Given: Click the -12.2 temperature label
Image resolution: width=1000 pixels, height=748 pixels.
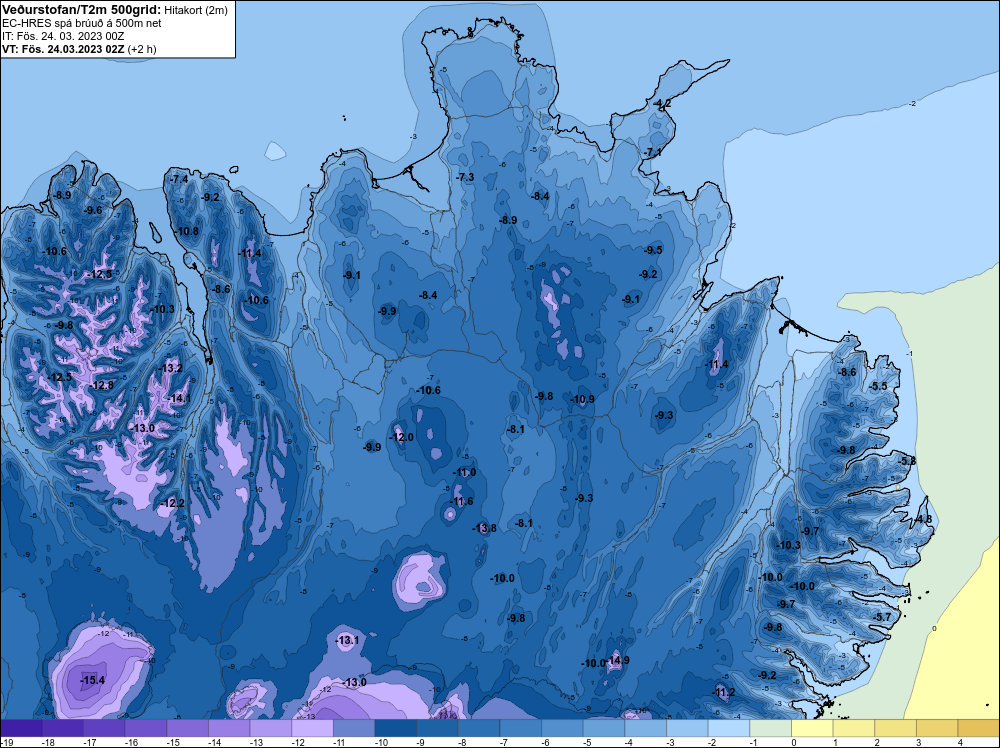Looking at the screenshot, I should (x=172, y=503).
